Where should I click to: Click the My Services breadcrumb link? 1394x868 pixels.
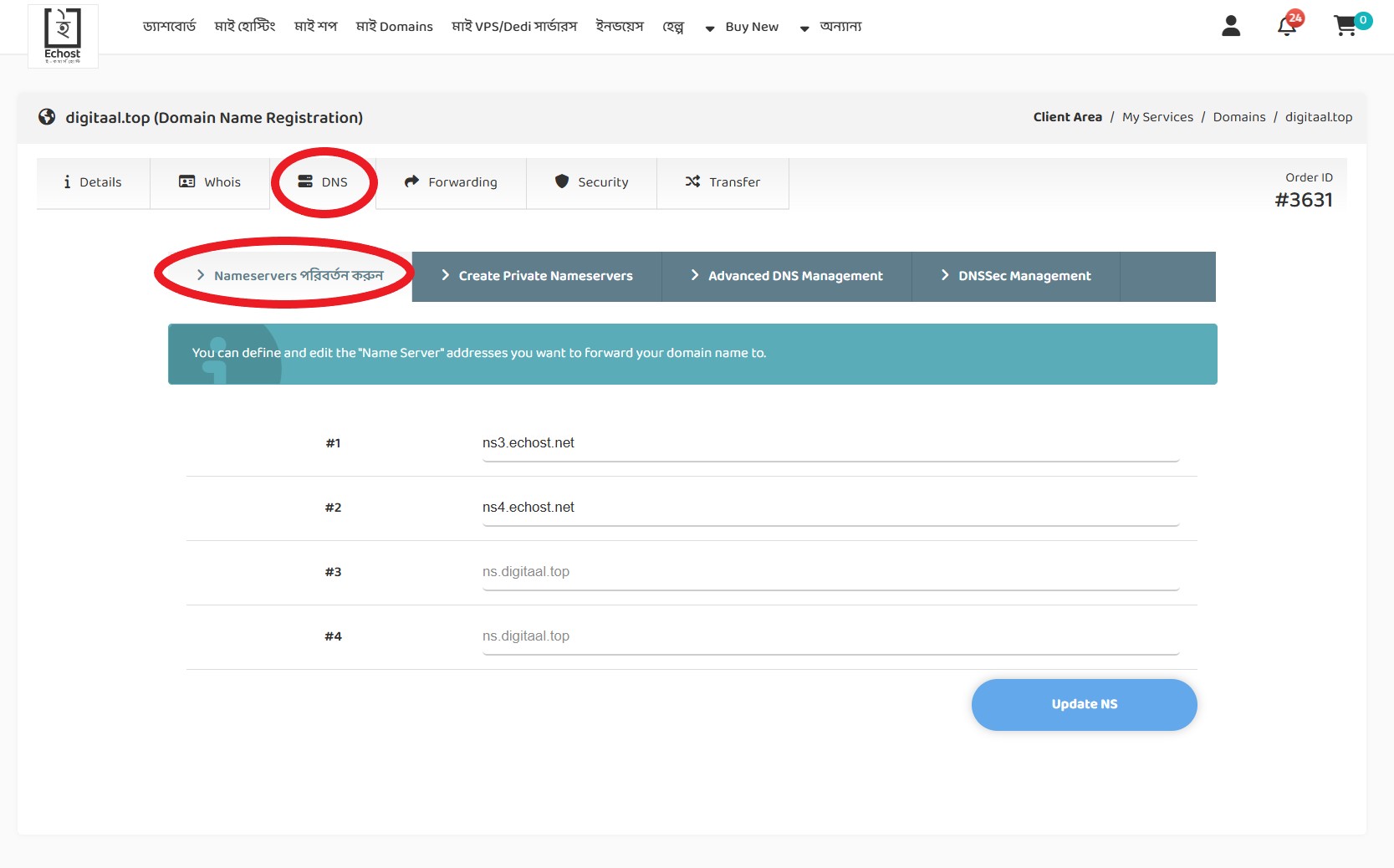point(1157,117)
